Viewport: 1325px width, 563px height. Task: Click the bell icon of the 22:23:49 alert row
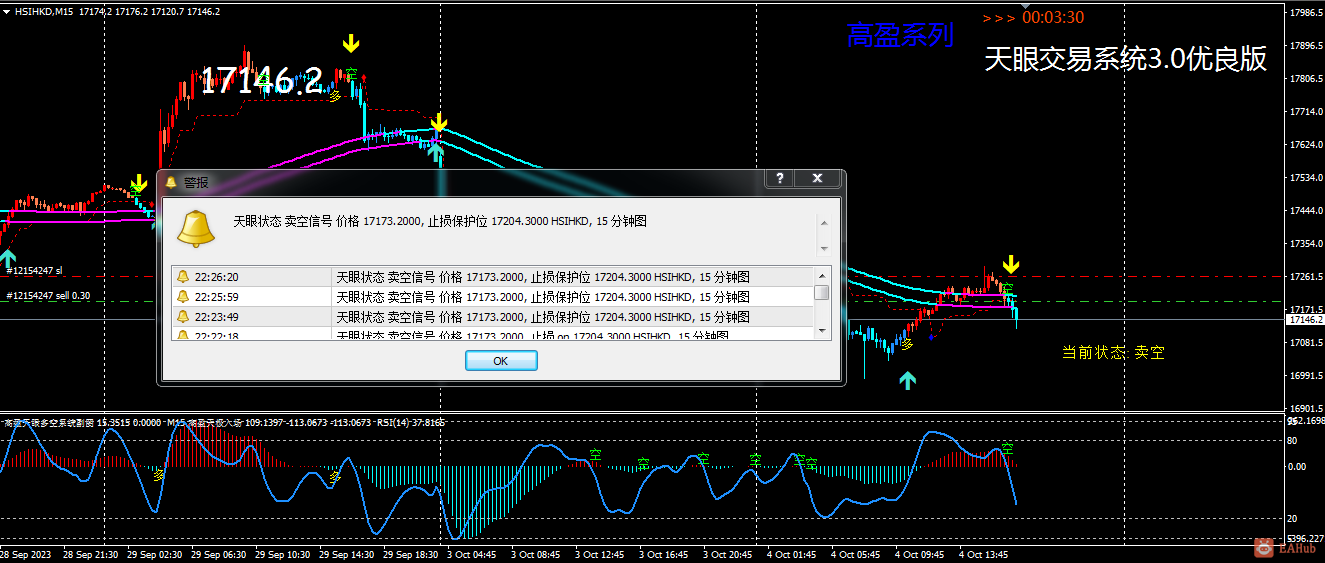183,317
